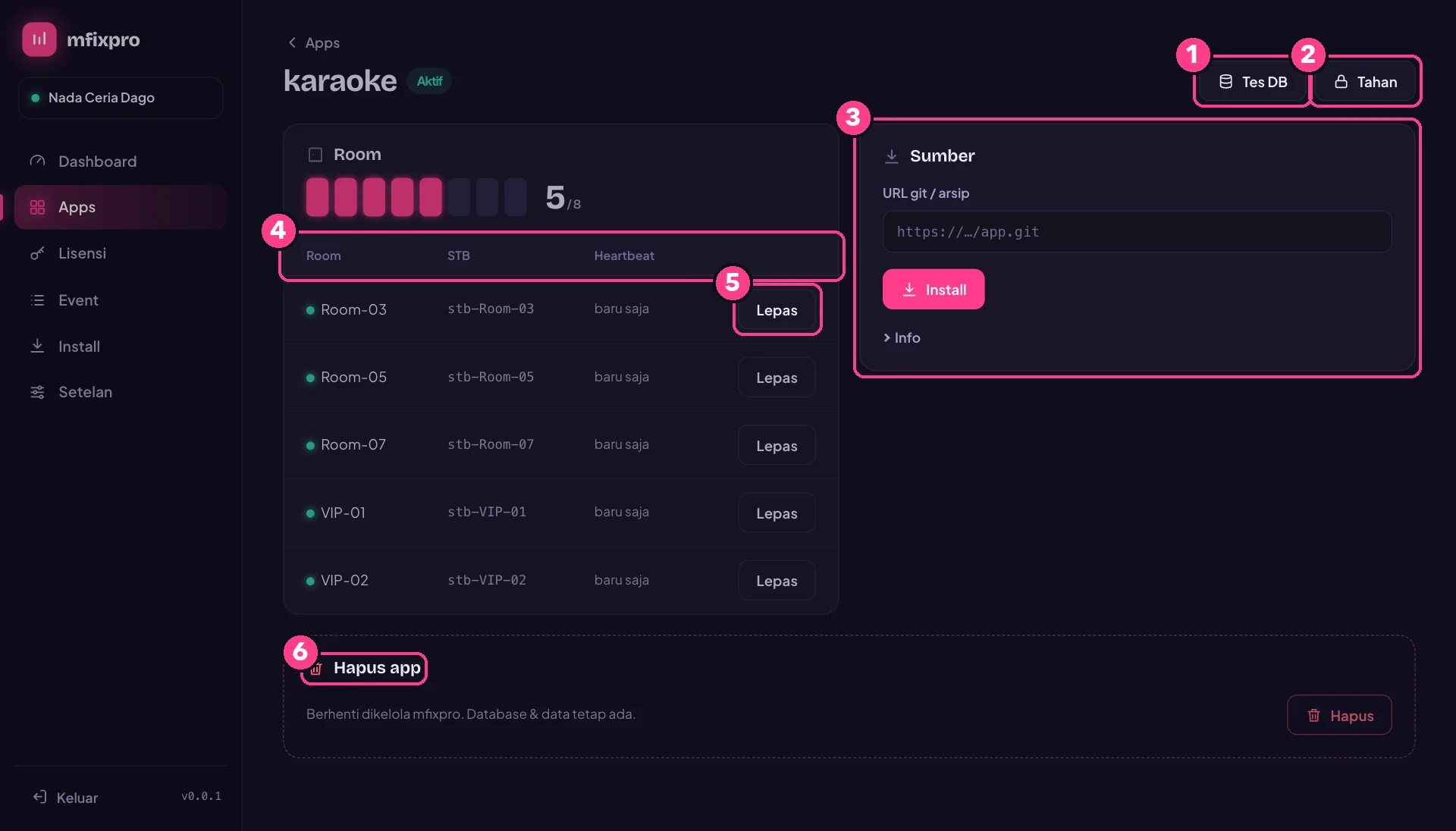This screenshot has height=831, width=1456.
Task: Click the Heartbeat column header
Action: (624, 256)
